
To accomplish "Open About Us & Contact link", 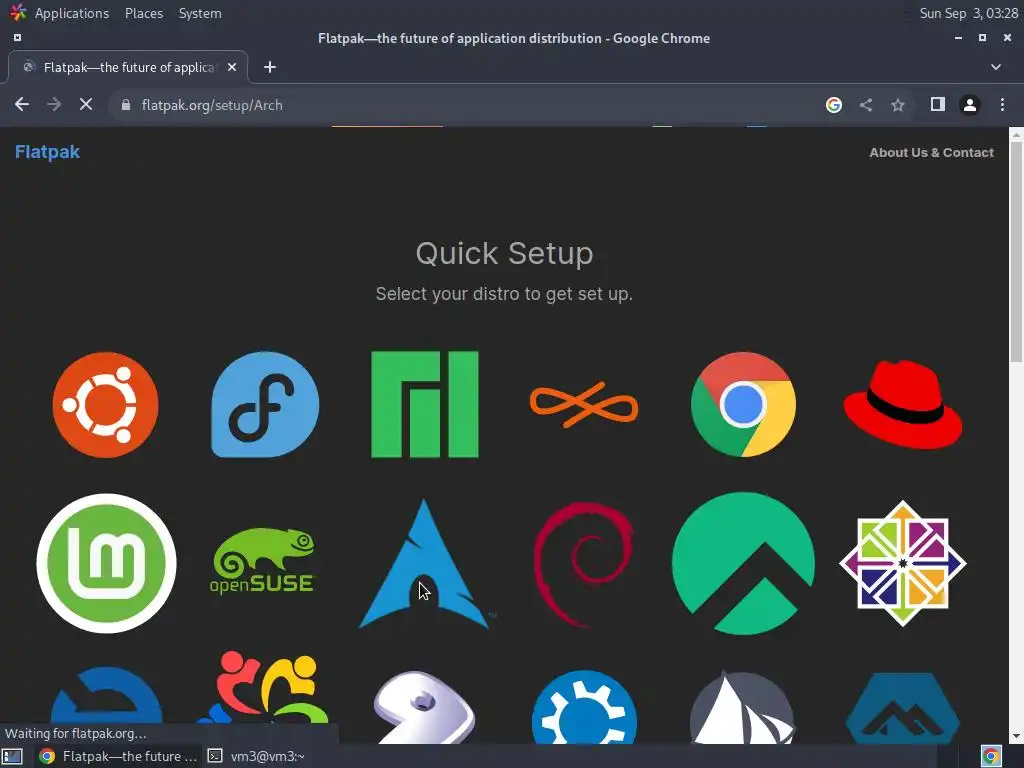I will (x=931, y=152).
